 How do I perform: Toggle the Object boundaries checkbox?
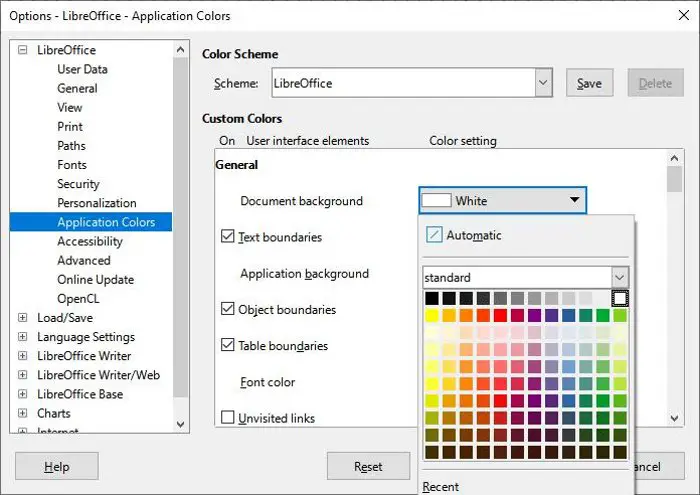[x=228, y=308]
